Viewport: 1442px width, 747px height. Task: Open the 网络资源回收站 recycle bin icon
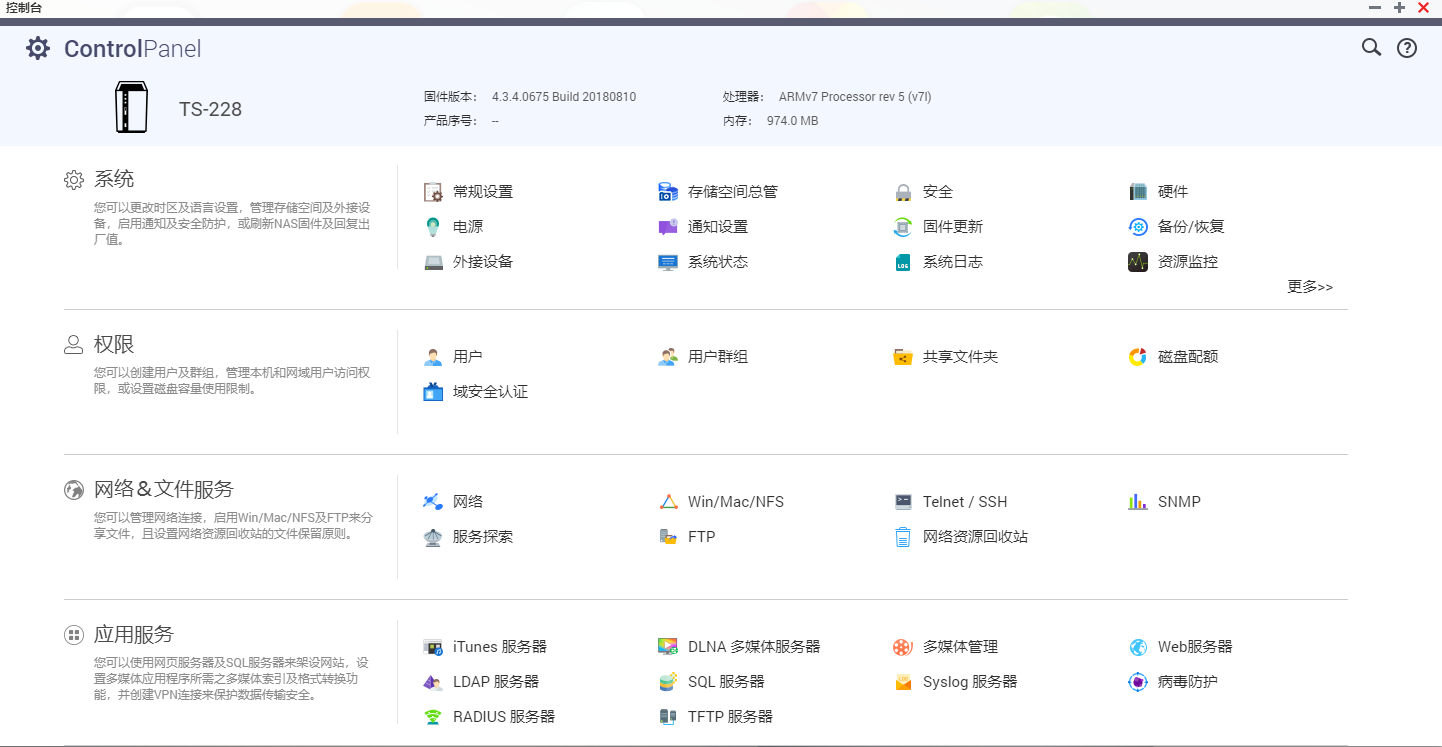tap(903, 537)
